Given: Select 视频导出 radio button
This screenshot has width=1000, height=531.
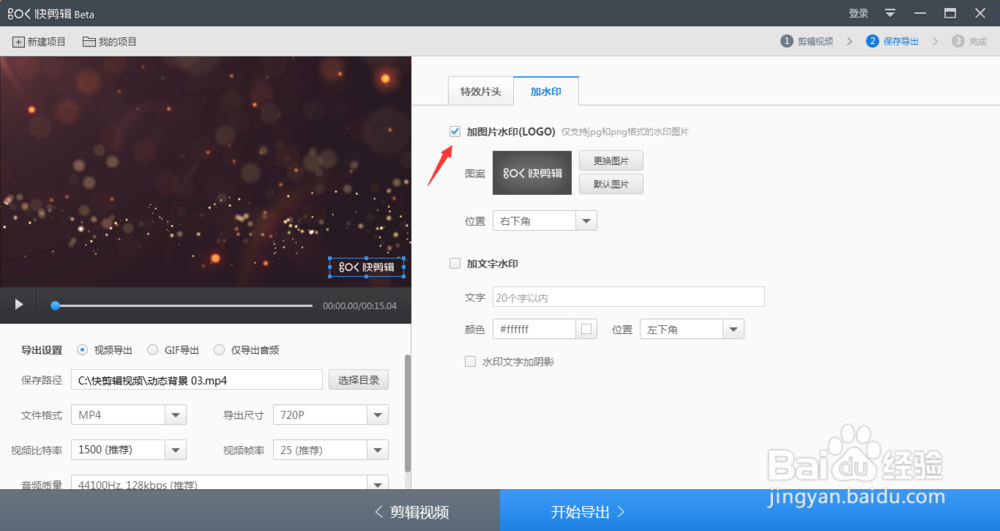Looking at the screenshot, I should pos(82,350).
